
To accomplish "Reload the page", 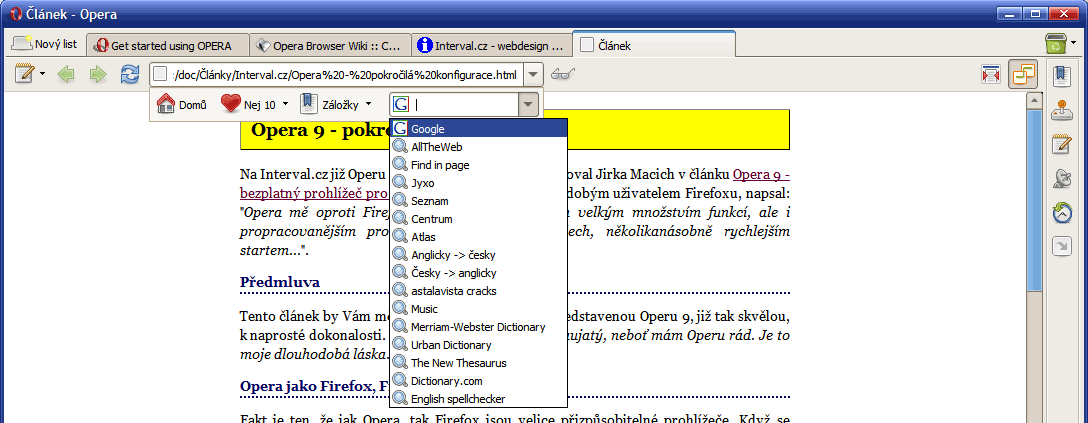I will tap(130, 74).
